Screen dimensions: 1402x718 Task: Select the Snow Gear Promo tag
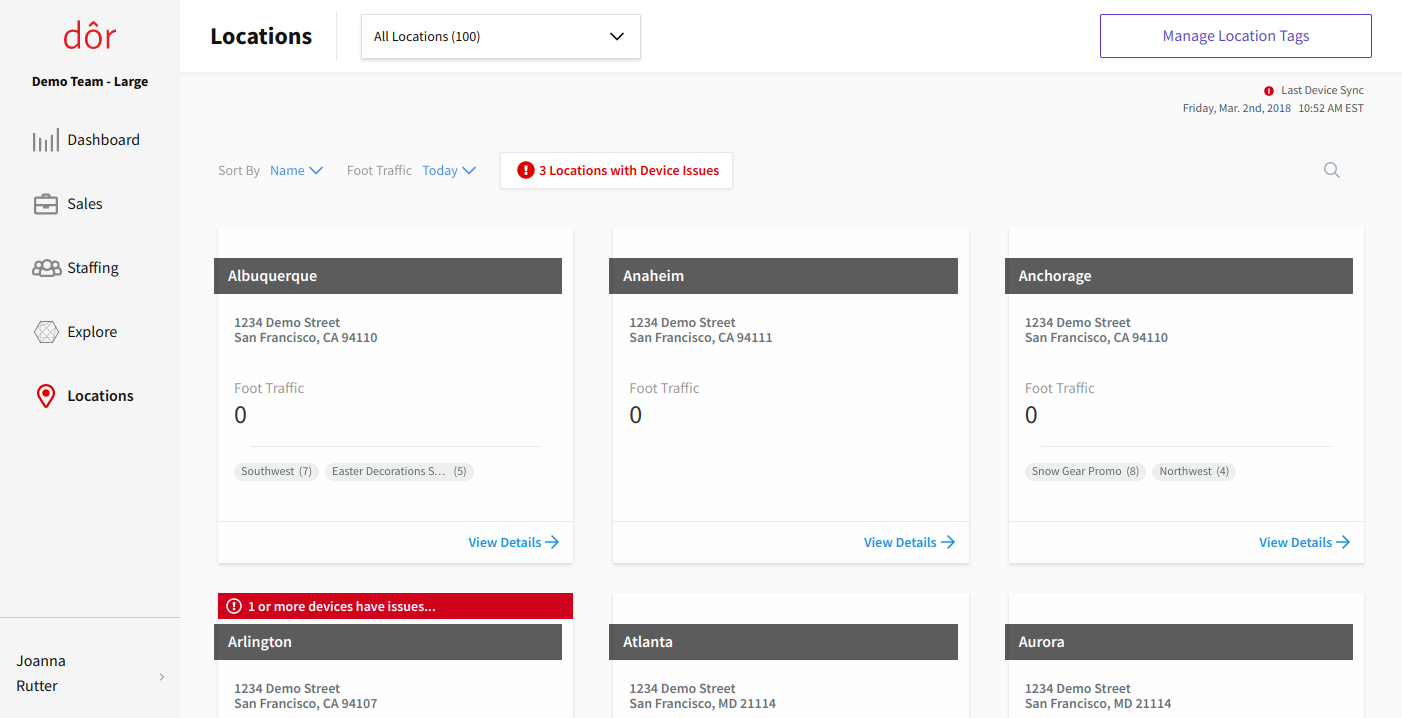[1085, 471]
